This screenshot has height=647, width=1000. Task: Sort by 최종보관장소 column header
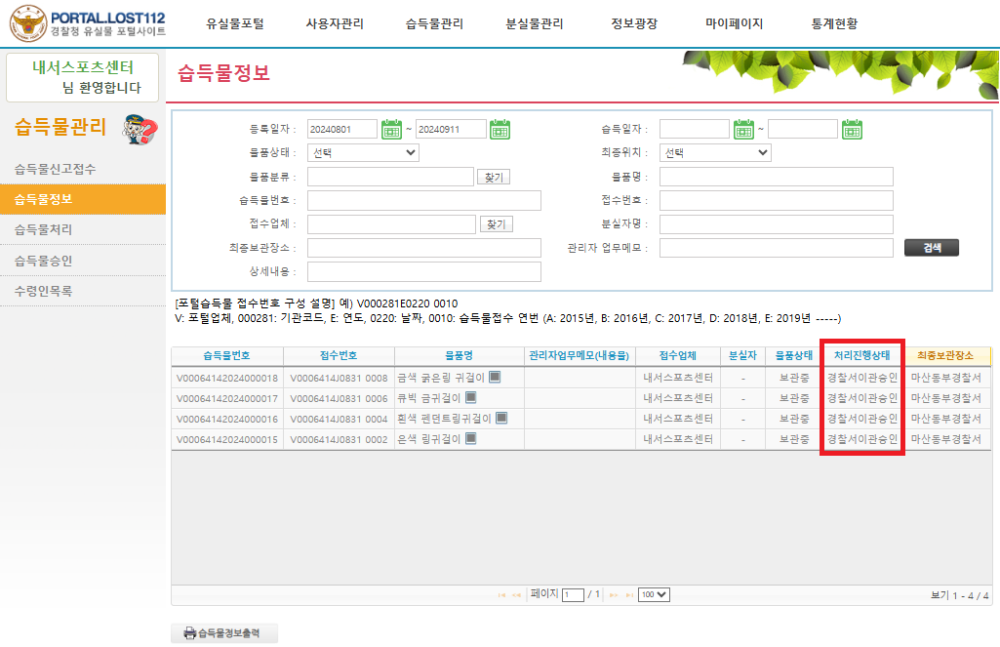point(946,356)
